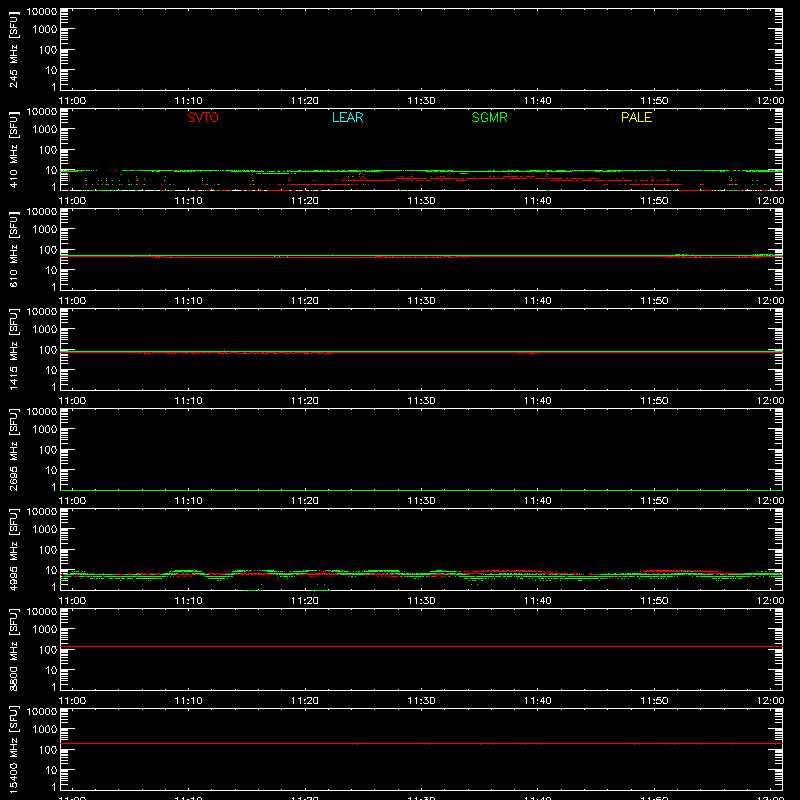The height and width of the screenshot is (800, 800).
Task: Select the 610 MHz [SFU] axis title
Action: tap(14, 249)
